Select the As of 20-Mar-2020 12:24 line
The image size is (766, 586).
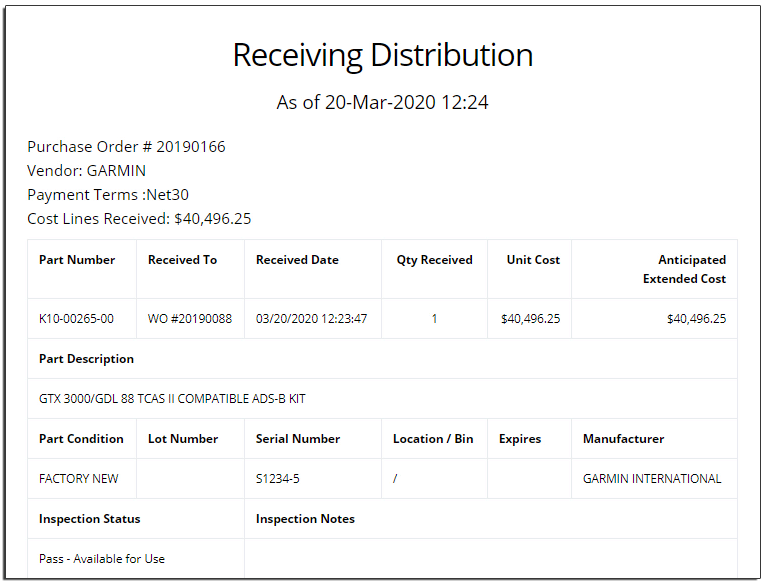[383, 103]
